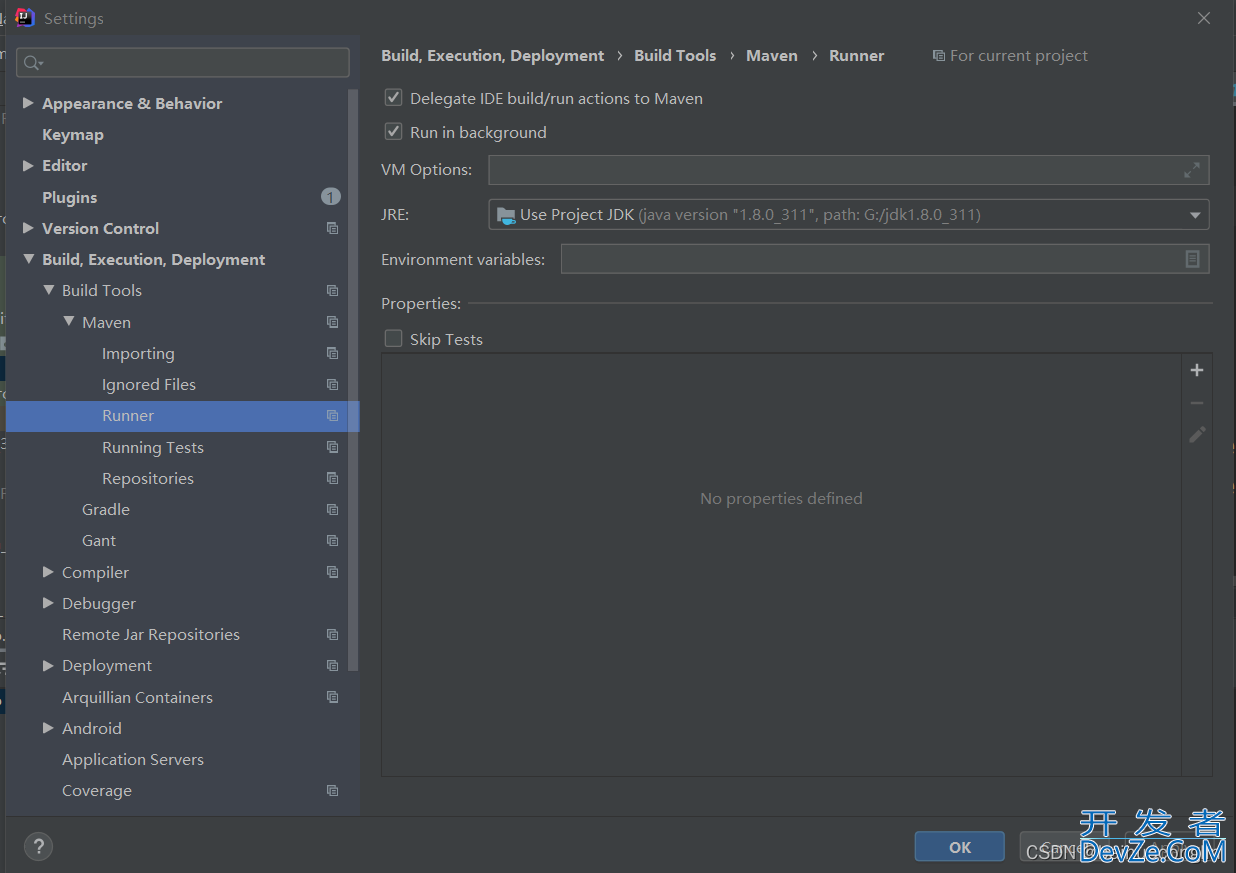Click project-level icon beside Compiler
Image resolution: width=1236 pixels, height=873 pixels.
pyautogui.click(x=332, y=573)
